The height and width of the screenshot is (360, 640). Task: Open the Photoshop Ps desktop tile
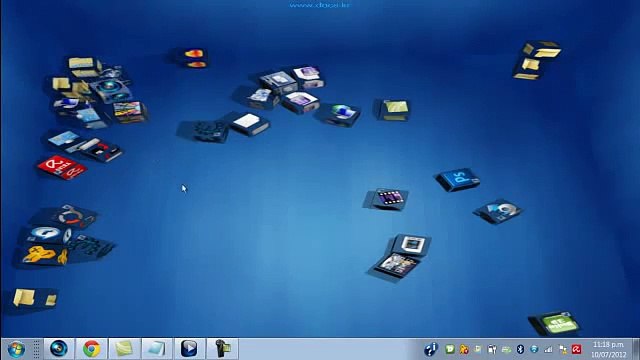tap(459, 179)
